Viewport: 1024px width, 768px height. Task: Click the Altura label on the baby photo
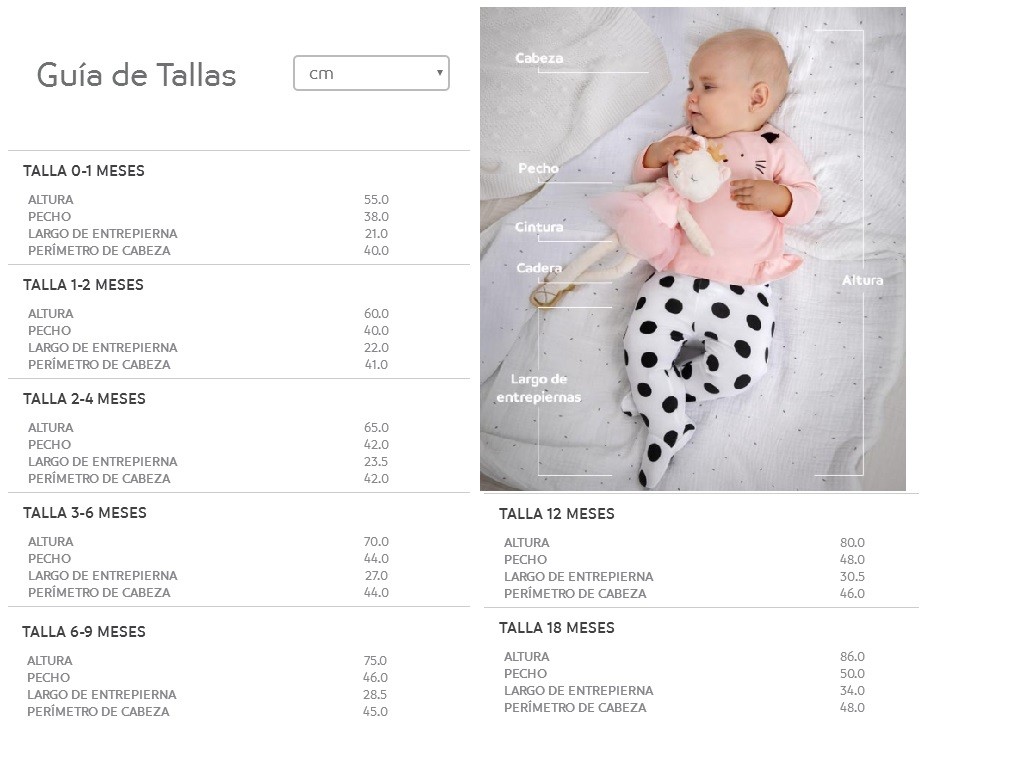pos(862,281)
